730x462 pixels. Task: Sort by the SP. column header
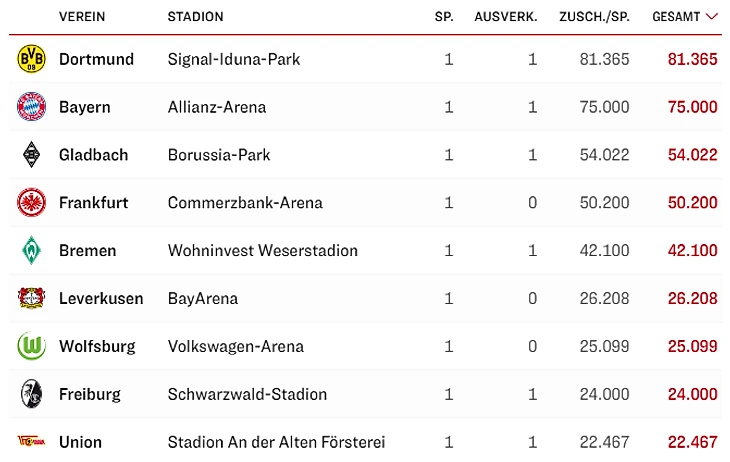(x=444, y=17)
